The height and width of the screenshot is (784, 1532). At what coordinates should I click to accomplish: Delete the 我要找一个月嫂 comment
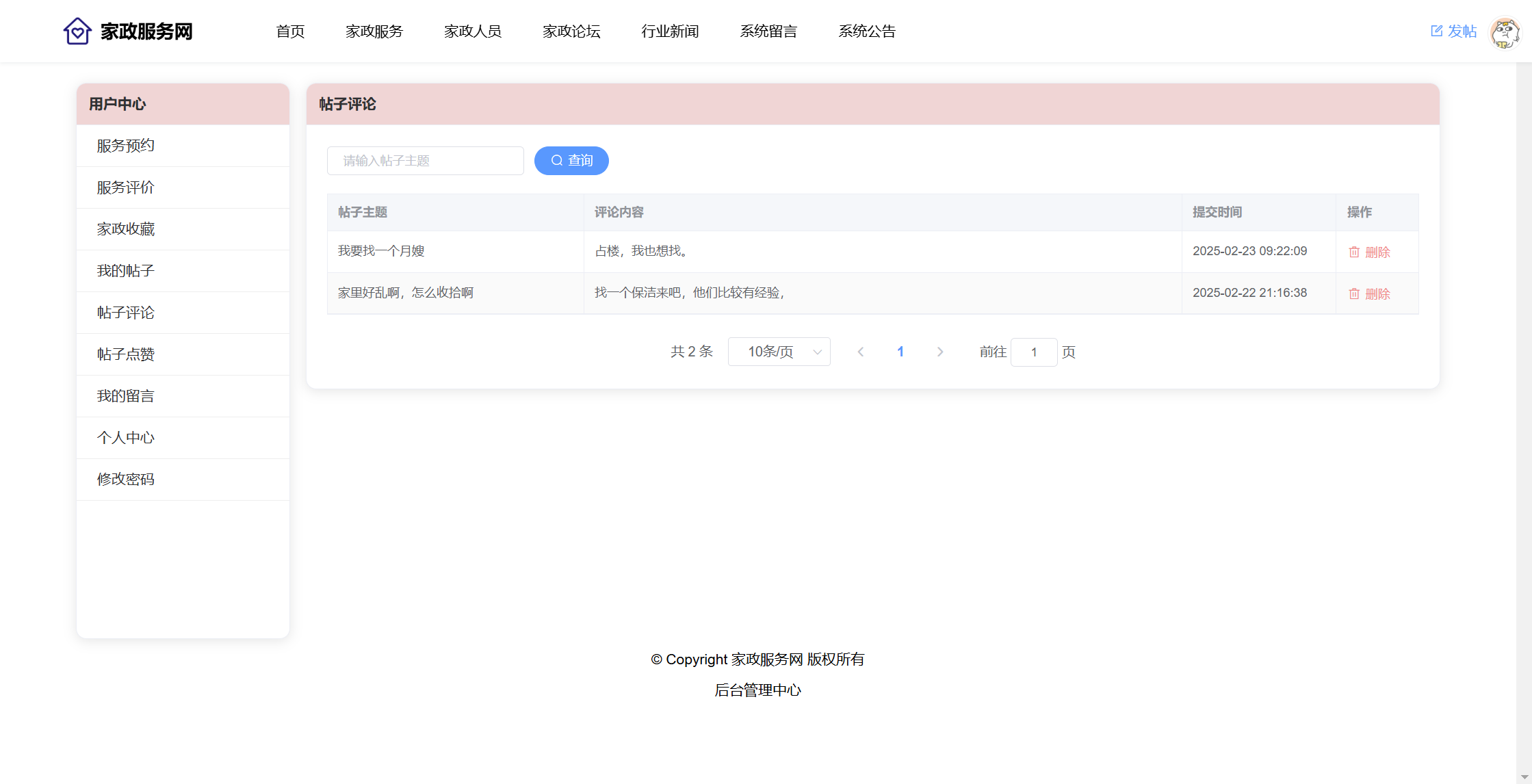1369,252
